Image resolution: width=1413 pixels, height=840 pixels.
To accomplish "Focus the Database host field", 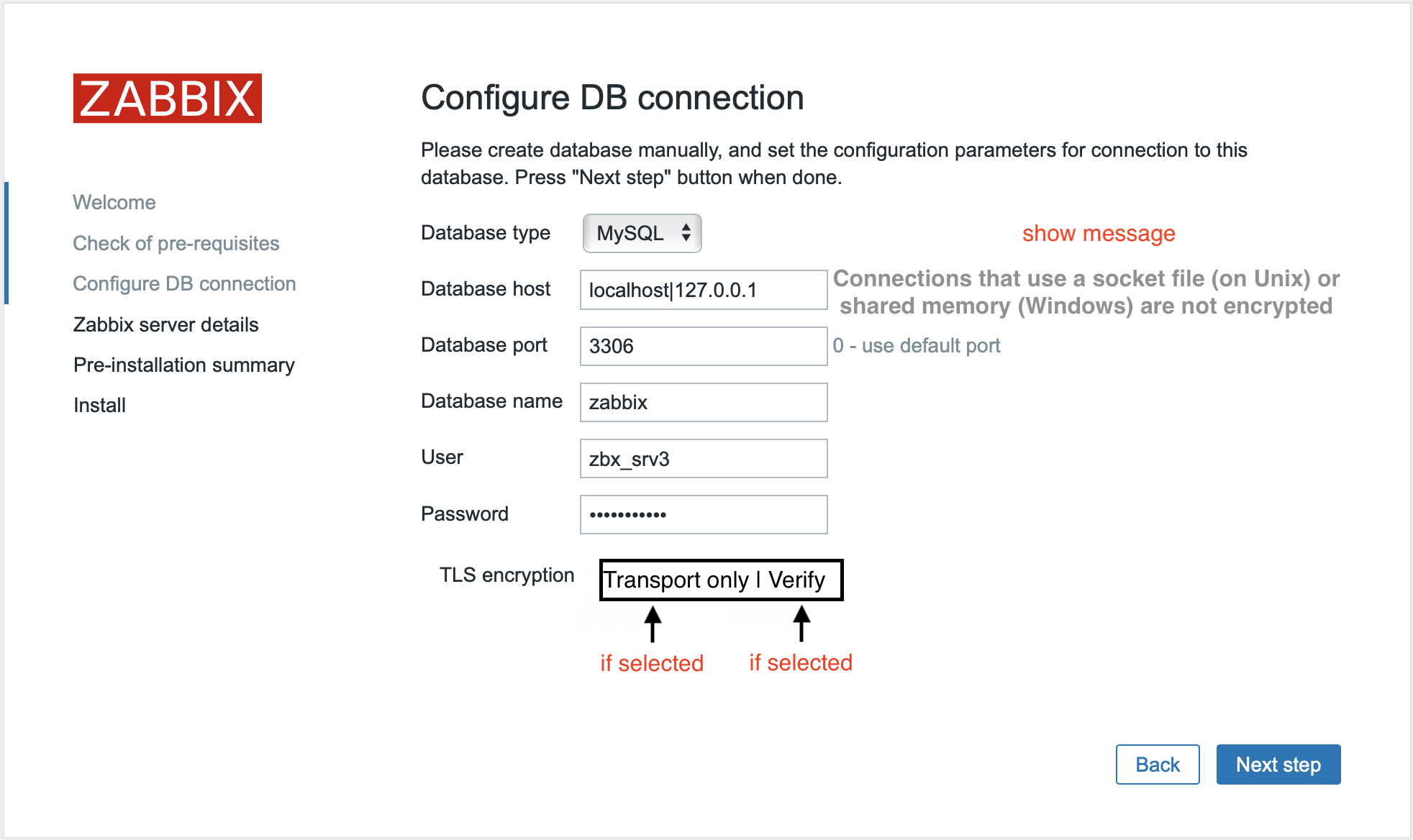I will tap(704, 290).
